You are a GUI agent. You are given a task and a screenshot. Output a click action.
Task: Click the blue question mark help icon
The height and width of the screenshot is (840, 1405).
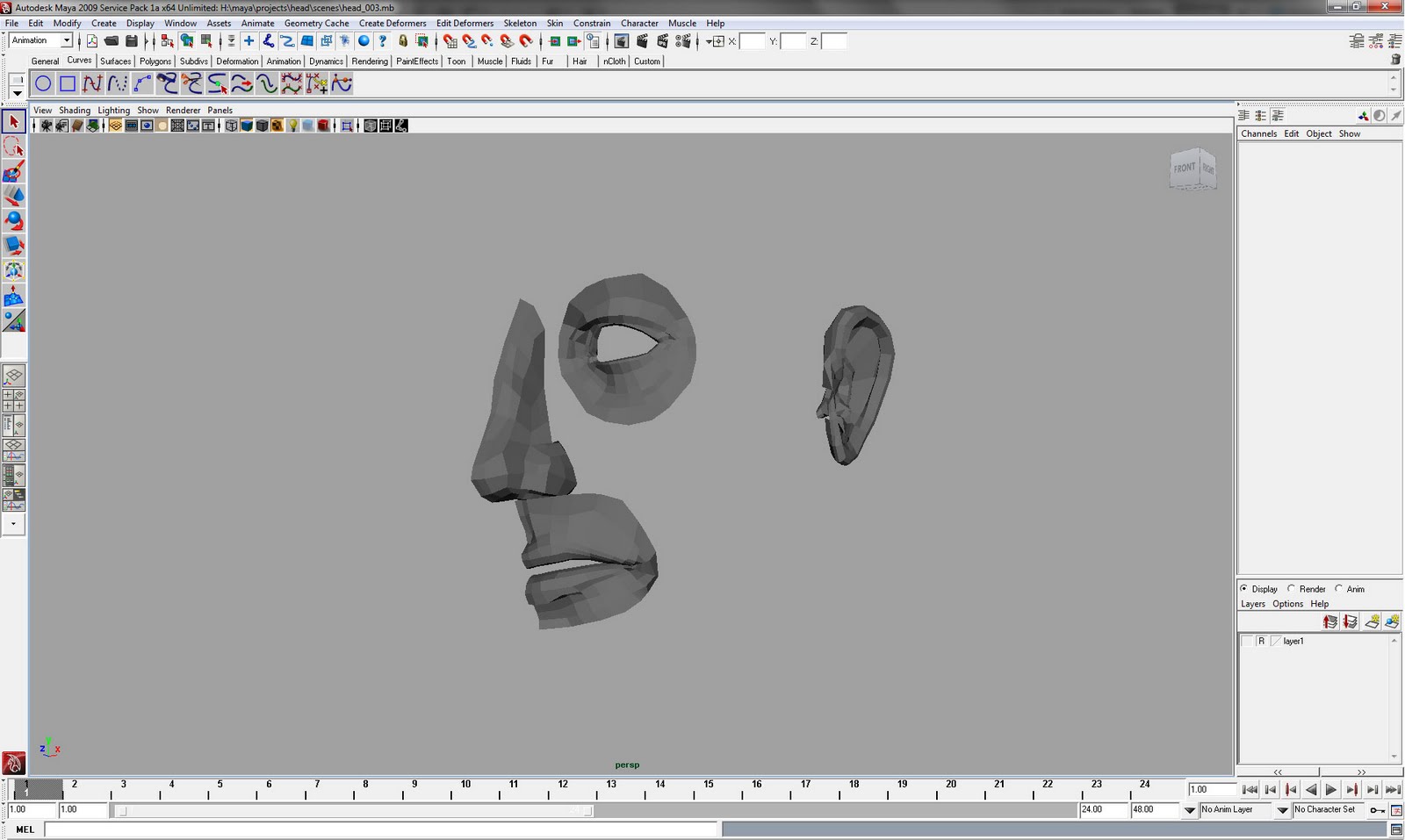click(x=383, y=41)
